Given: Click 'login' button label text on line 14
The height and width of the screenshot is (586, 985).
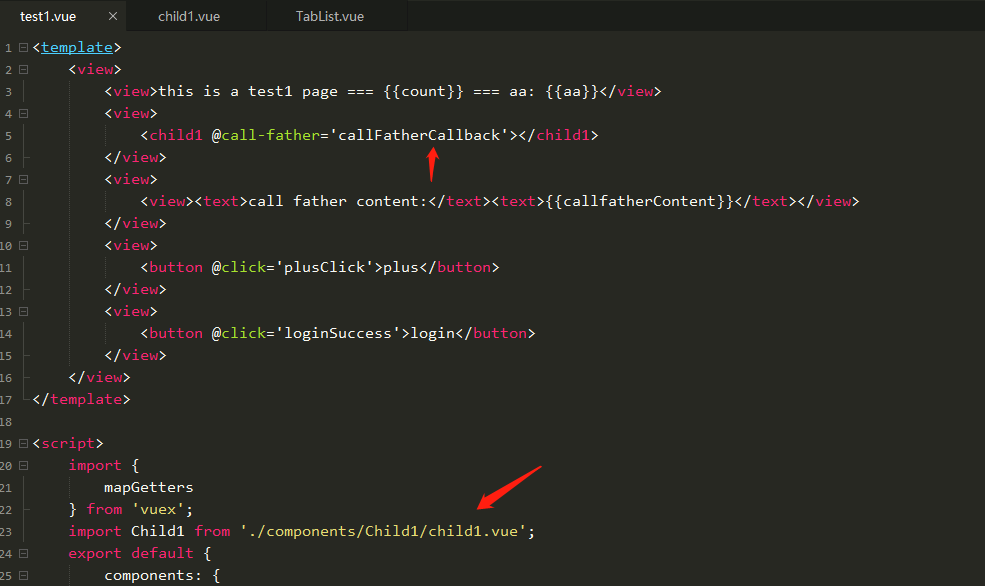Looking at the screenshot, I should coord(433,333).
